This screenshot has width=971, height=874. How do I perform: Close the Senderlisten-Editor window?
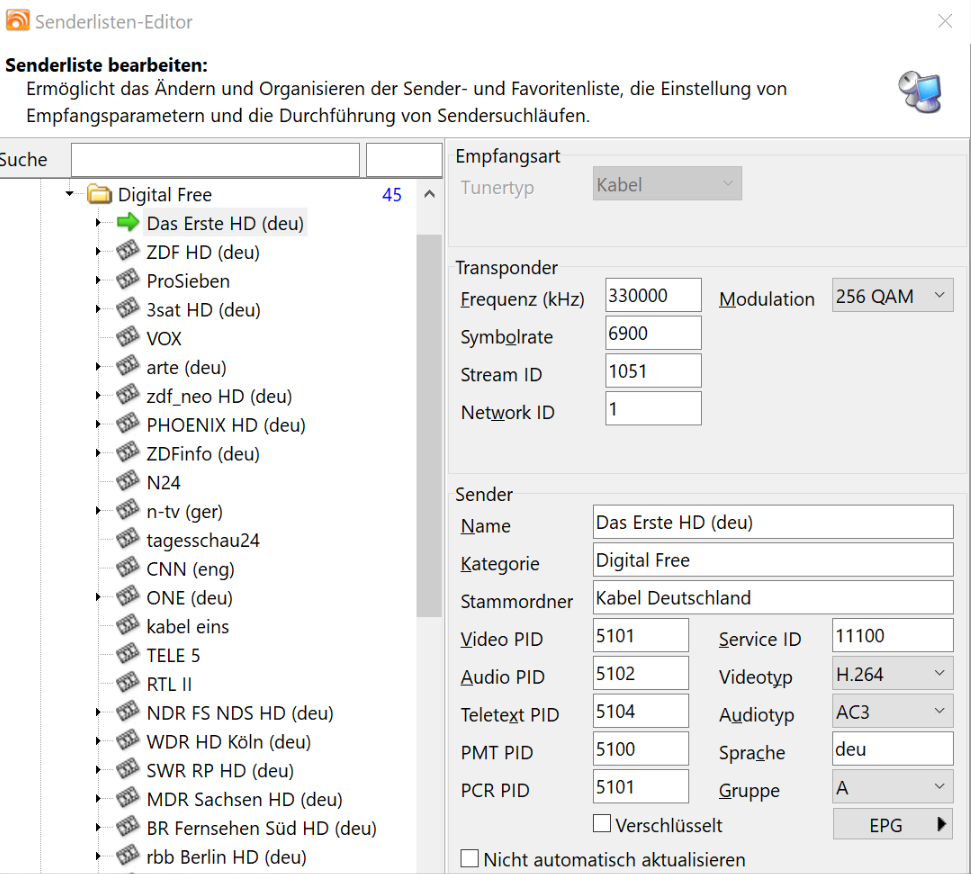[945, 21]
